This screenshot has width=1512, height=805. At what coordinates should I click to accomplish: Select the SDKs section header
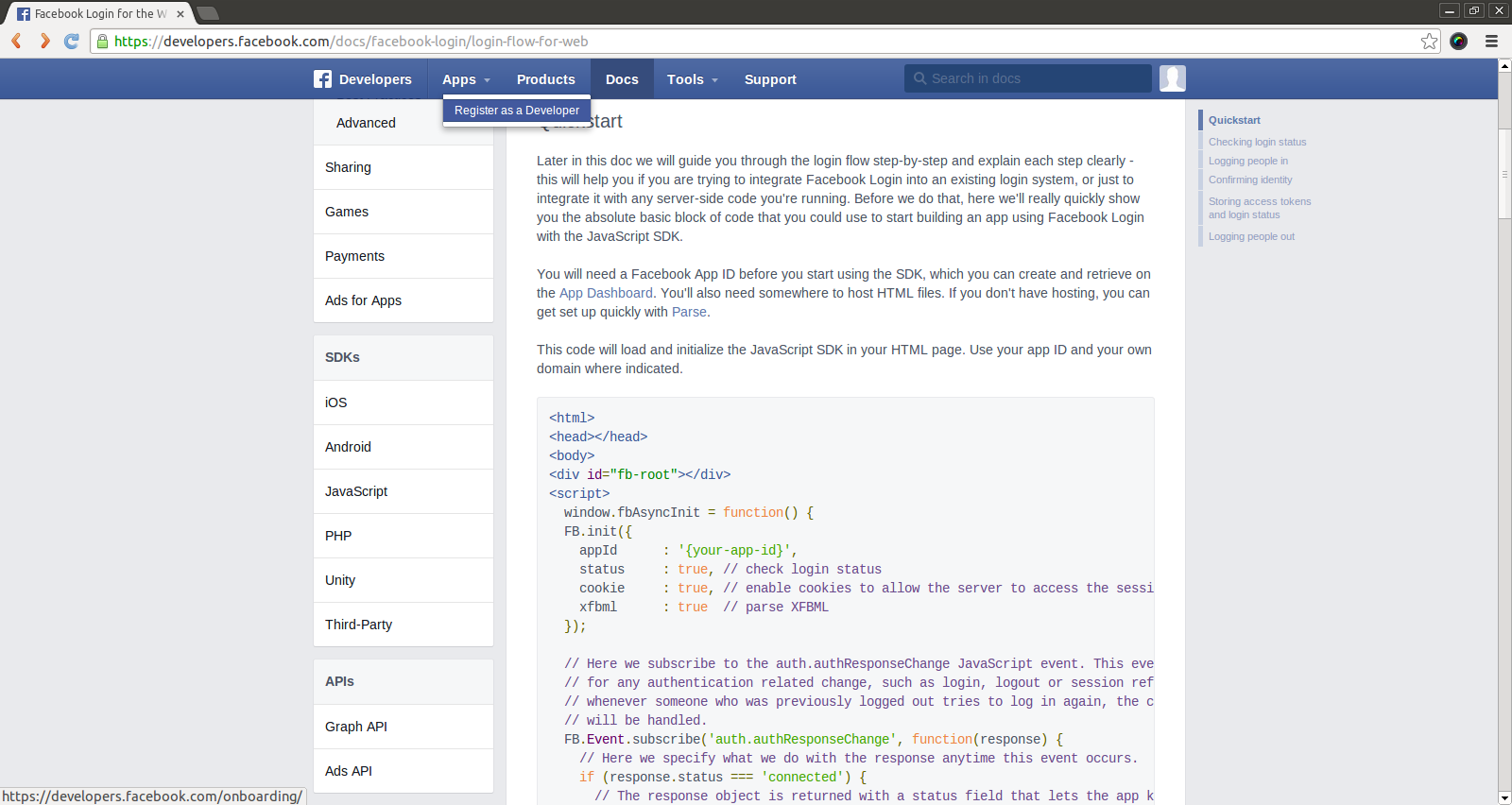404,357
